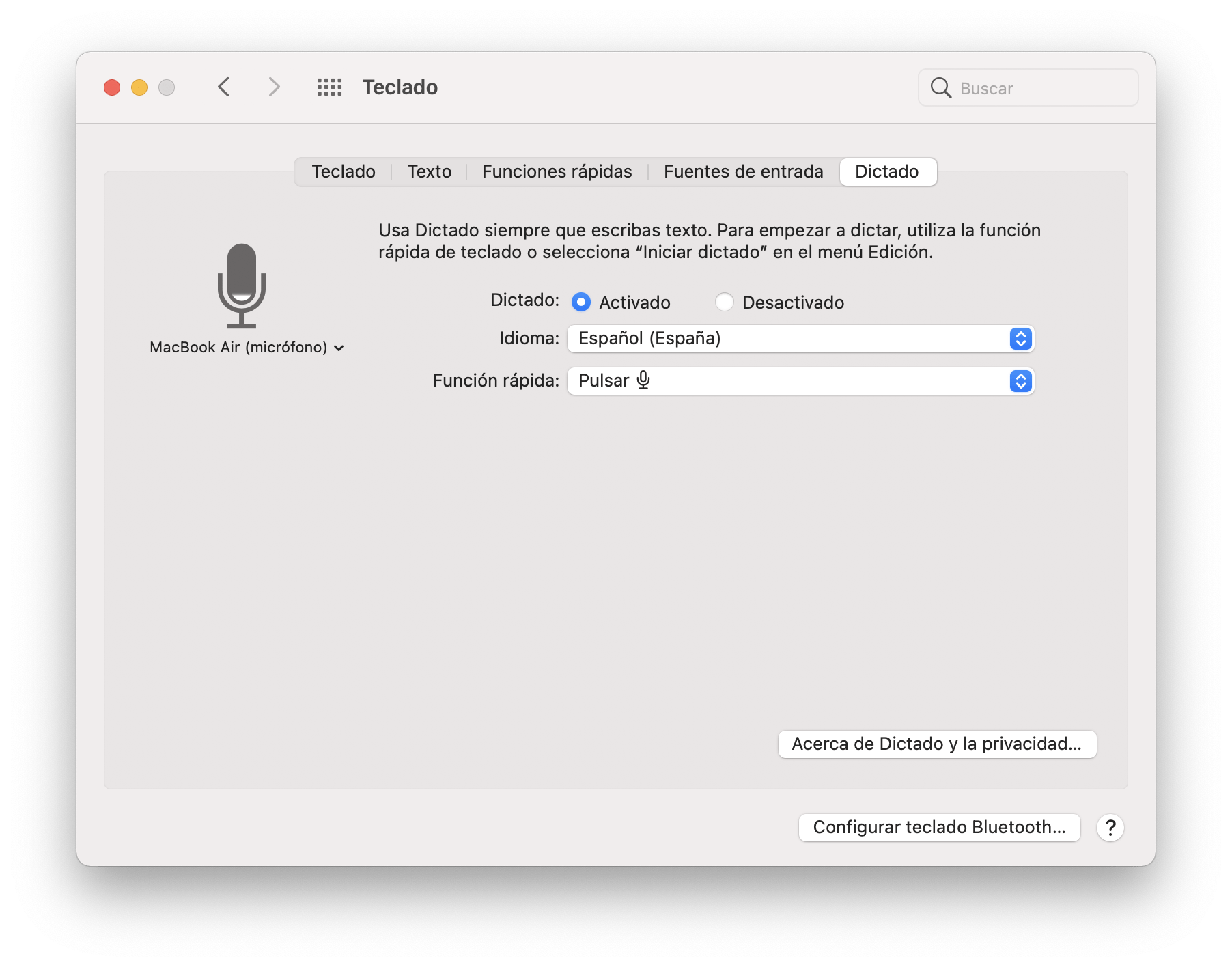Open help via the question mark icon
Viewport: 1232px width, 967px height.
click(1110, 828)
